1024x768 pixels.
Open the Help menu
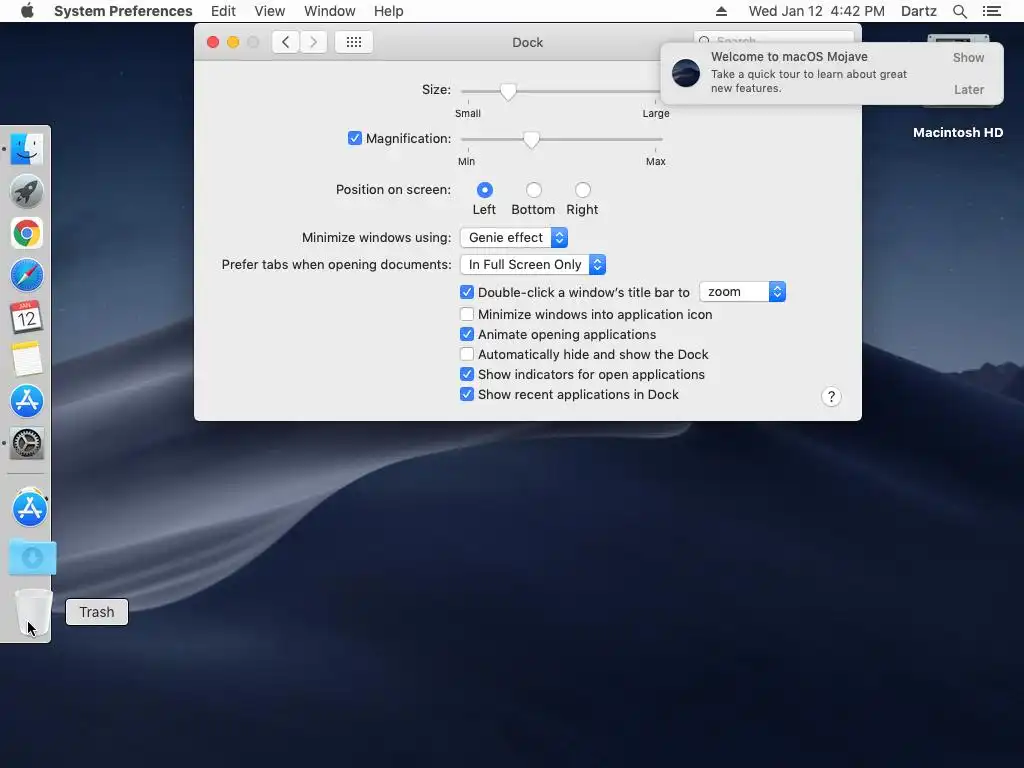coord(389,11)
